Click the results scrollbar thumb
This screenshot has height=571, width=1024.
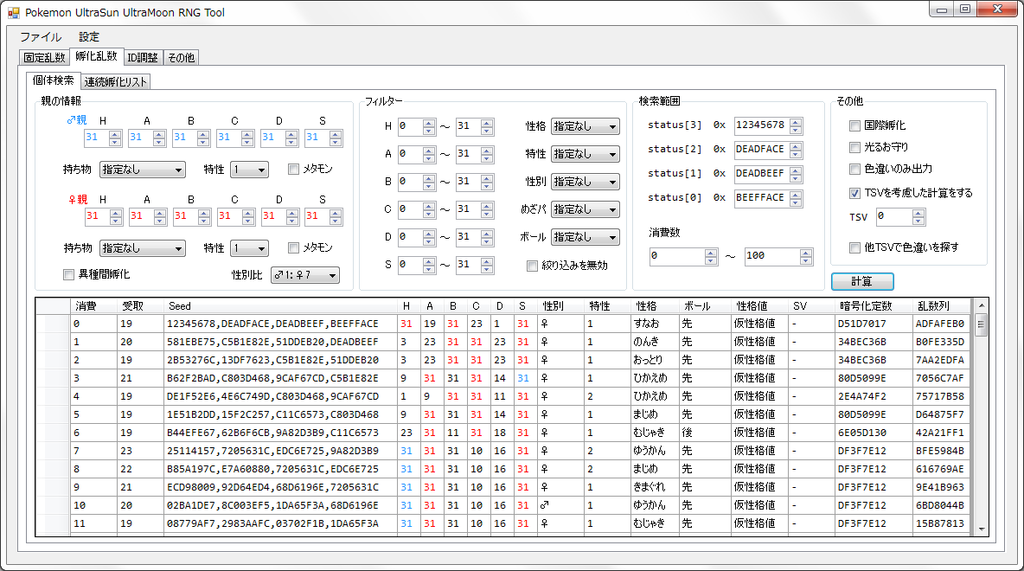(981, 324)
